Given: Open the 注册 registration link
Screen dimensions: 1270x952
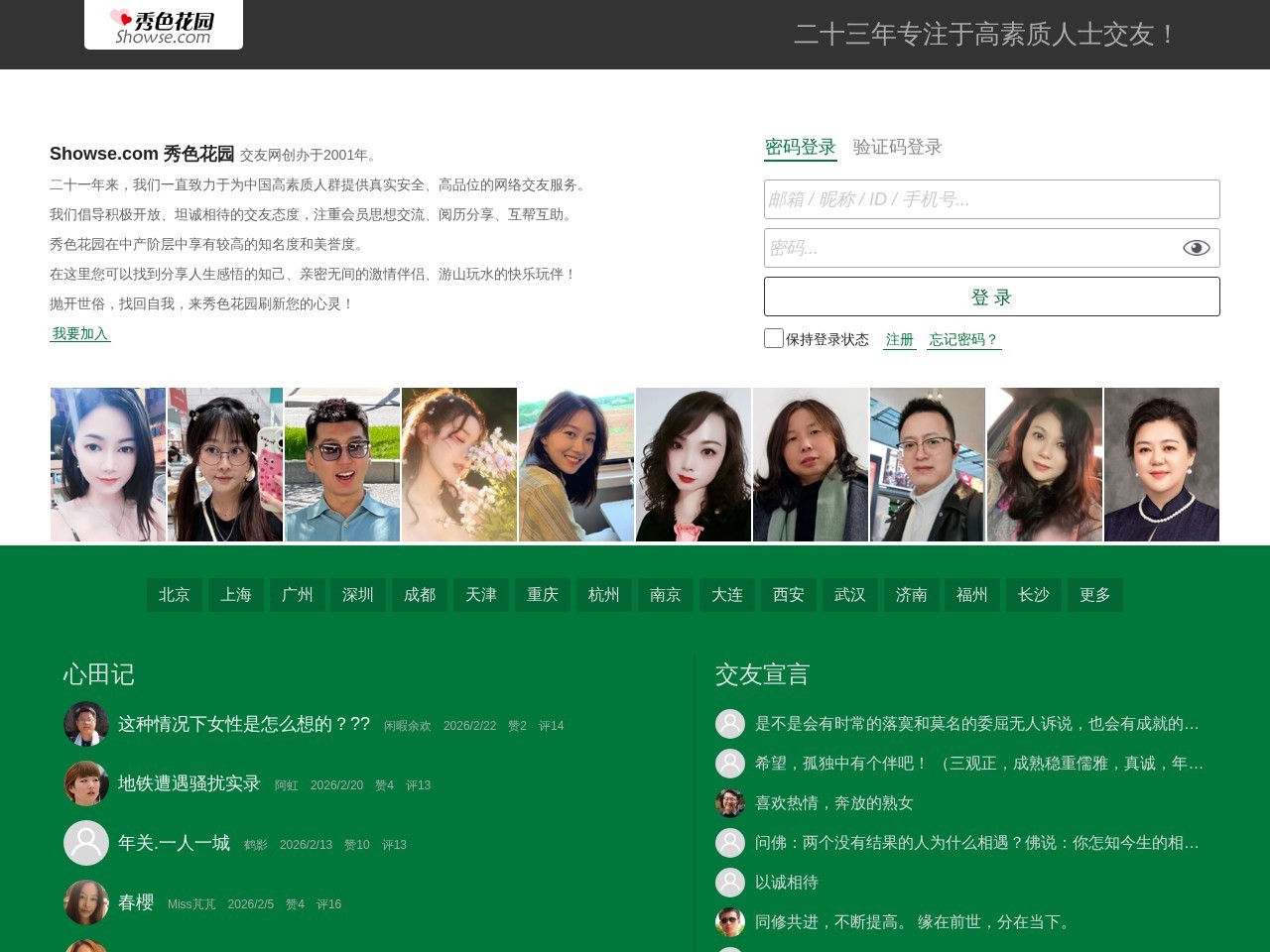Looking at the screenshot, I should click(x=899, y=339).
